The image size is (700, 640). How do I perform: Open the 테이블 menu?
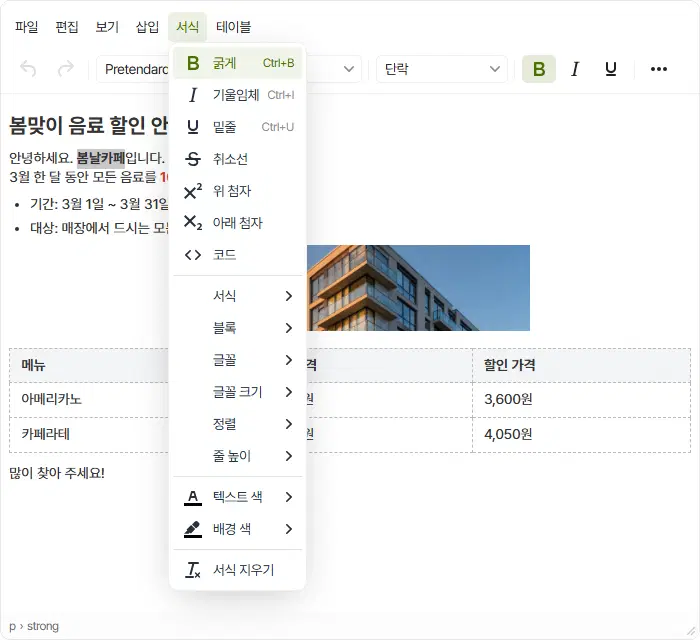(233, 27)
